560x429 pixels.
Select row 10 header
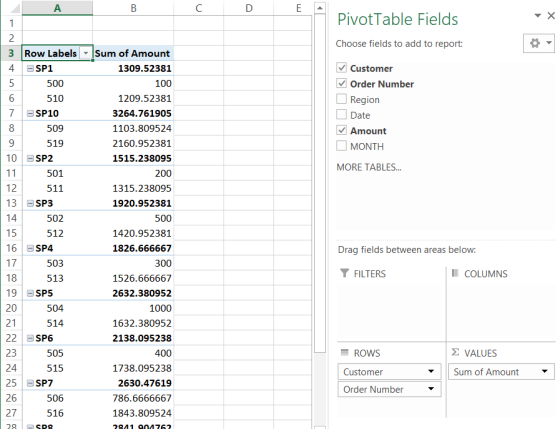coord(11,158)
